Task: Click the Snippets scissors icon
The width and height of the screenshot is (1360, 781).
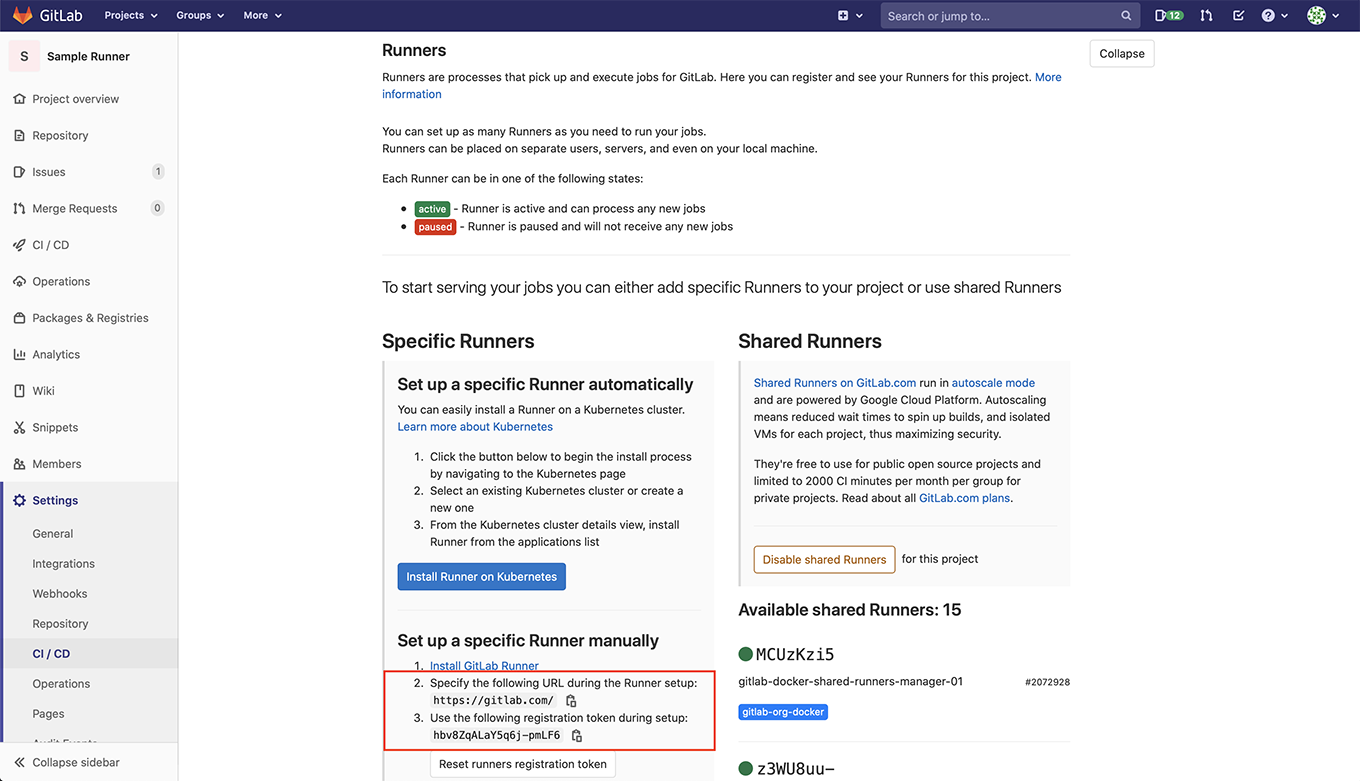Action: (x=19, y=427)
